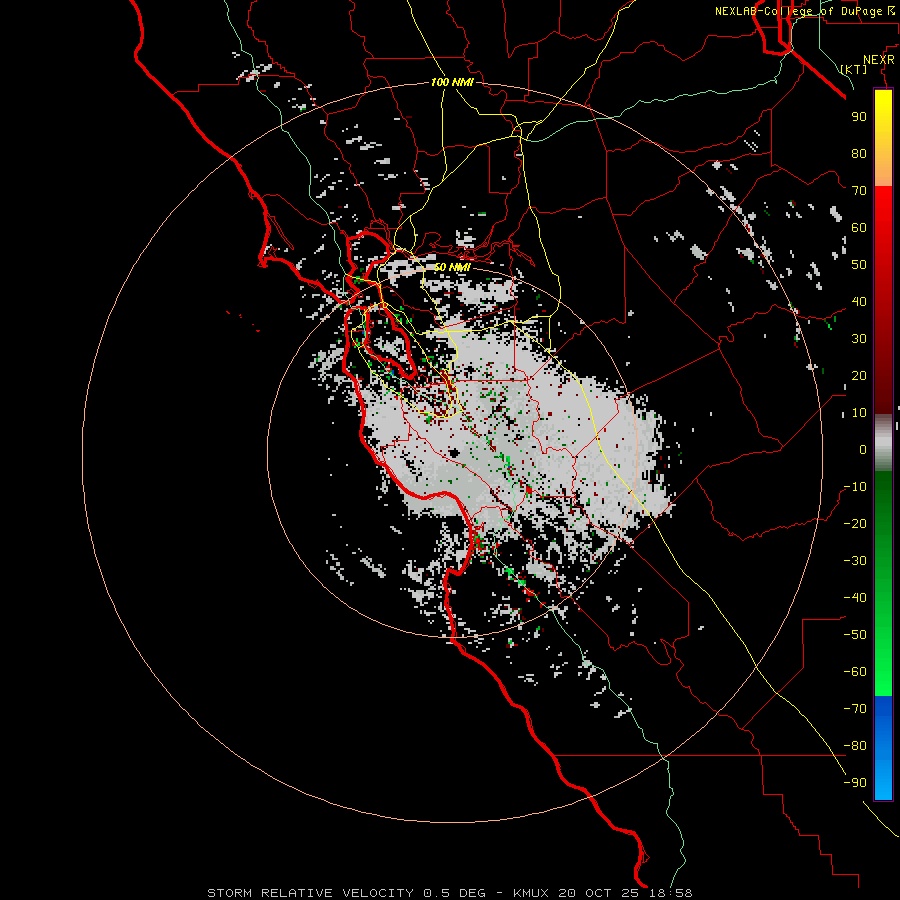Click the positive 20 scale value
Screen dimensions: 900x900
tap(859, 375)
